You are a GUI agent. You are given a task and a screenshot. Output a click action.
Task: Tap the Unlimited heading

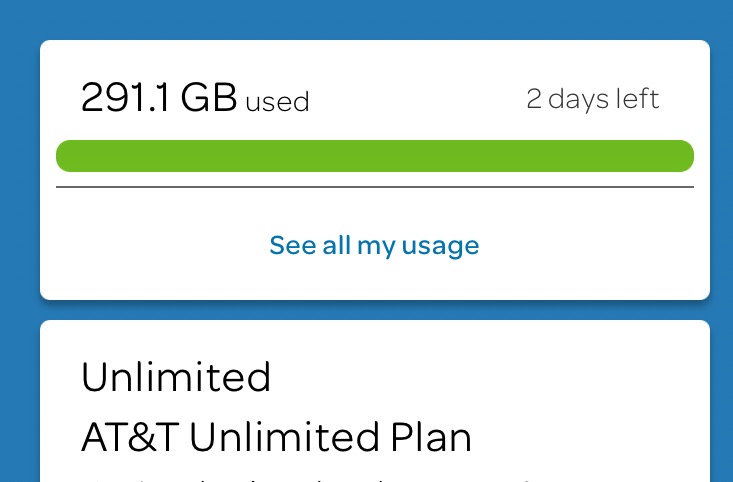pyautogui.click(x=176, y=377)
